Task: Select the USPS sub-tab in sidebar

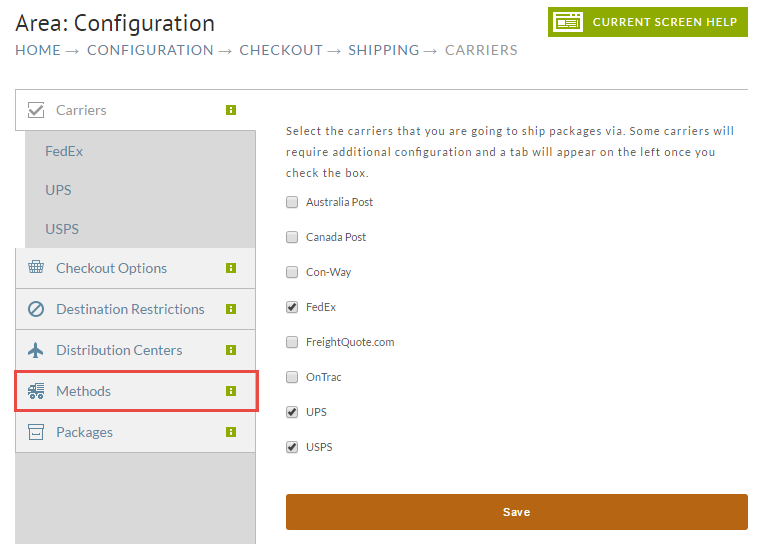Action: point(62,229)
